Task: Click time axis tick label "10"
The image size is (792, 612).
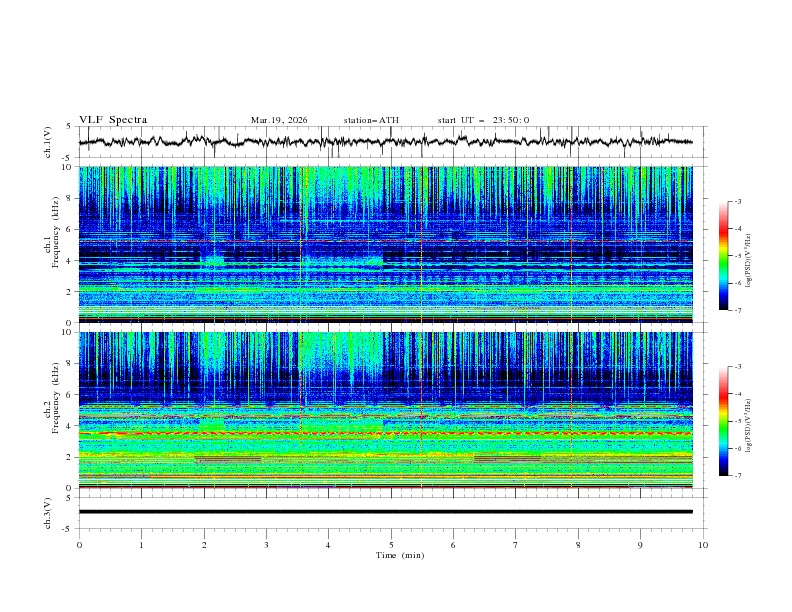Action: point(703,545)
